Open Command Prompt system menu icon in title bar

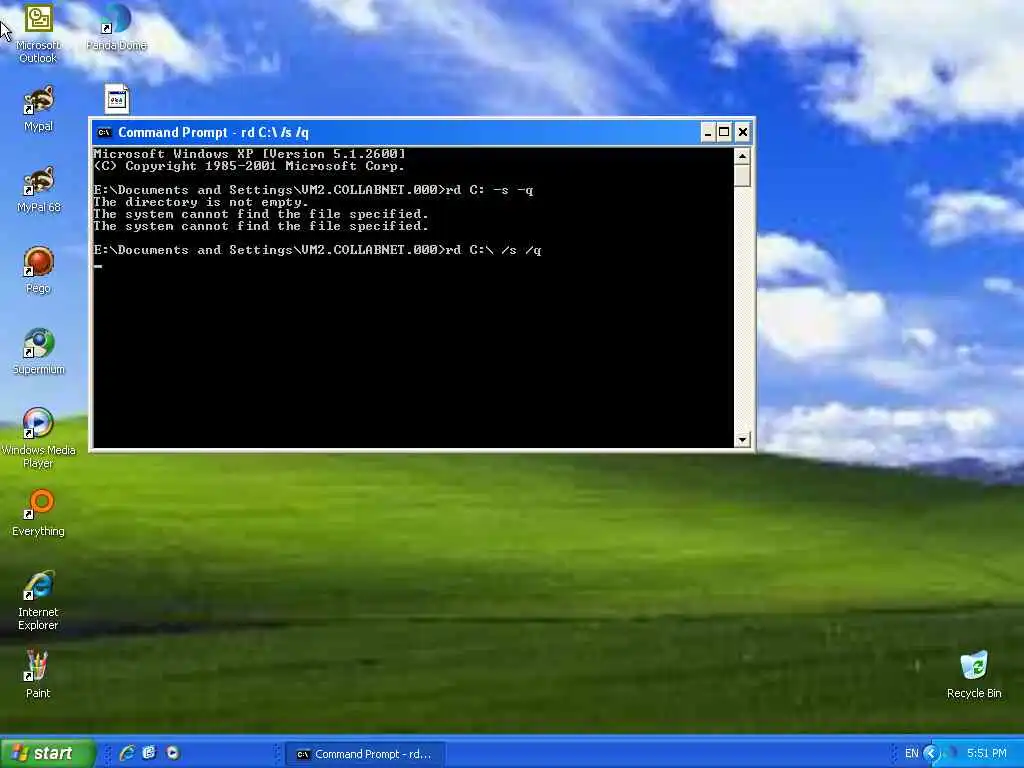point(104,133)
